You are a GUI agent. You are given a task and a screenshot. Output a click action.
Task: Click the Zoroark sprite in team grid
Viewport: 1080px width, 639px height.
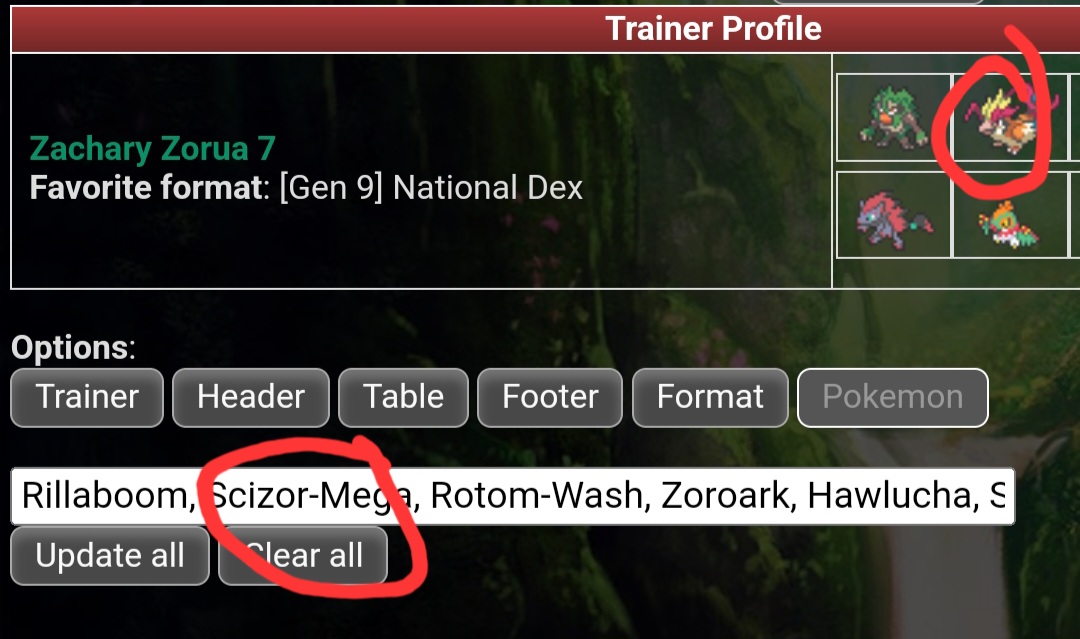point(893,218)
